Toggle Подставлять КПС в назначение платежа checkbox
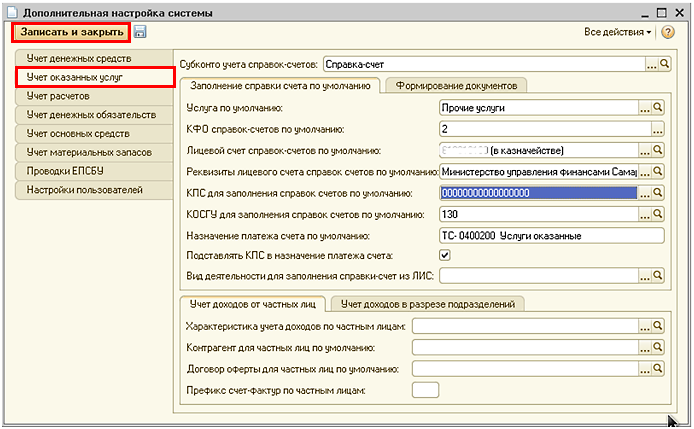The height and width of the screenshot is (429, 694). click(445, 256)
